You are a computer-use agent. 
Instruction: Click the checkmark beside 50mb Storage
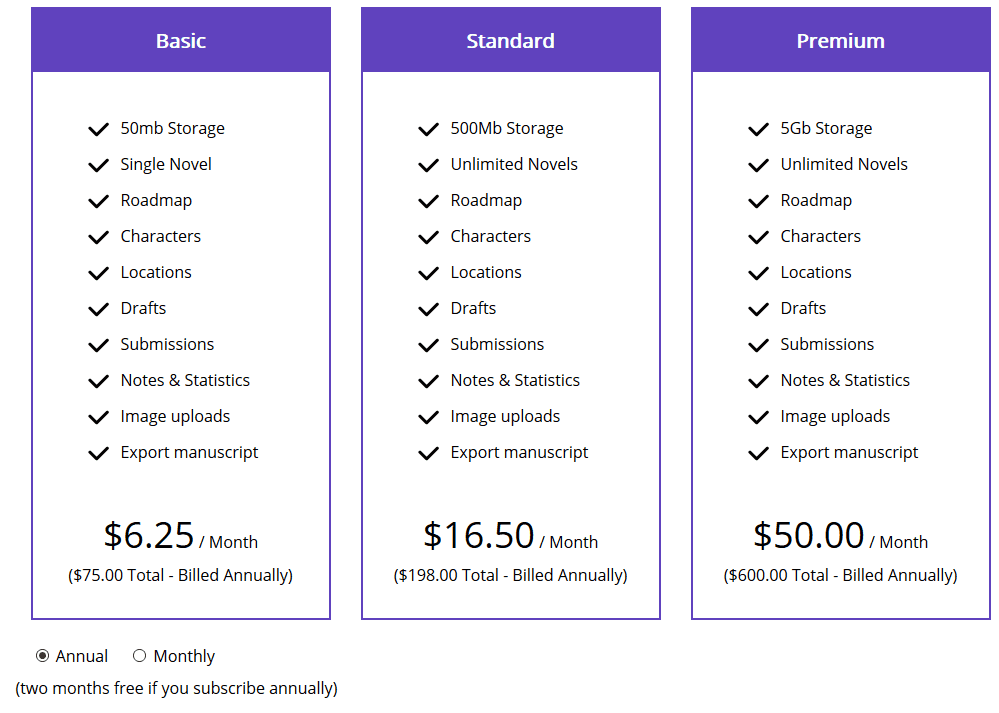point(98,128)
